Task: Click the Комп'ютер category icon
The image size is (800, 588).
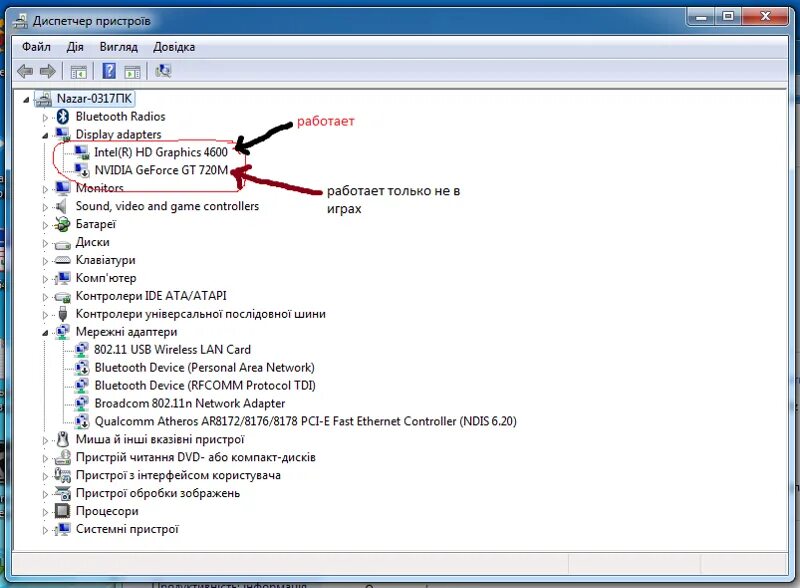Action: pyautogui.click(x=62, y=278)
